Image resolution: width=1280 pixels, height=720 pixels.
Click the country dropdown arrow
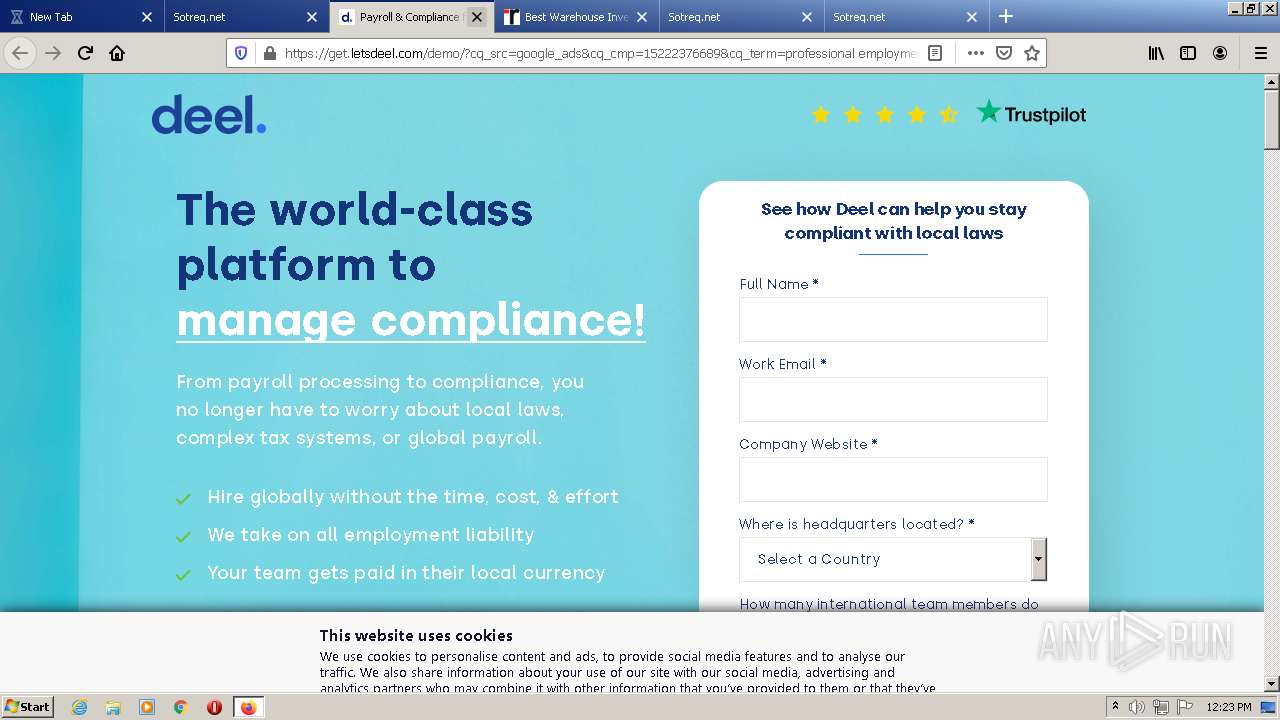[x=1039, y=559]
